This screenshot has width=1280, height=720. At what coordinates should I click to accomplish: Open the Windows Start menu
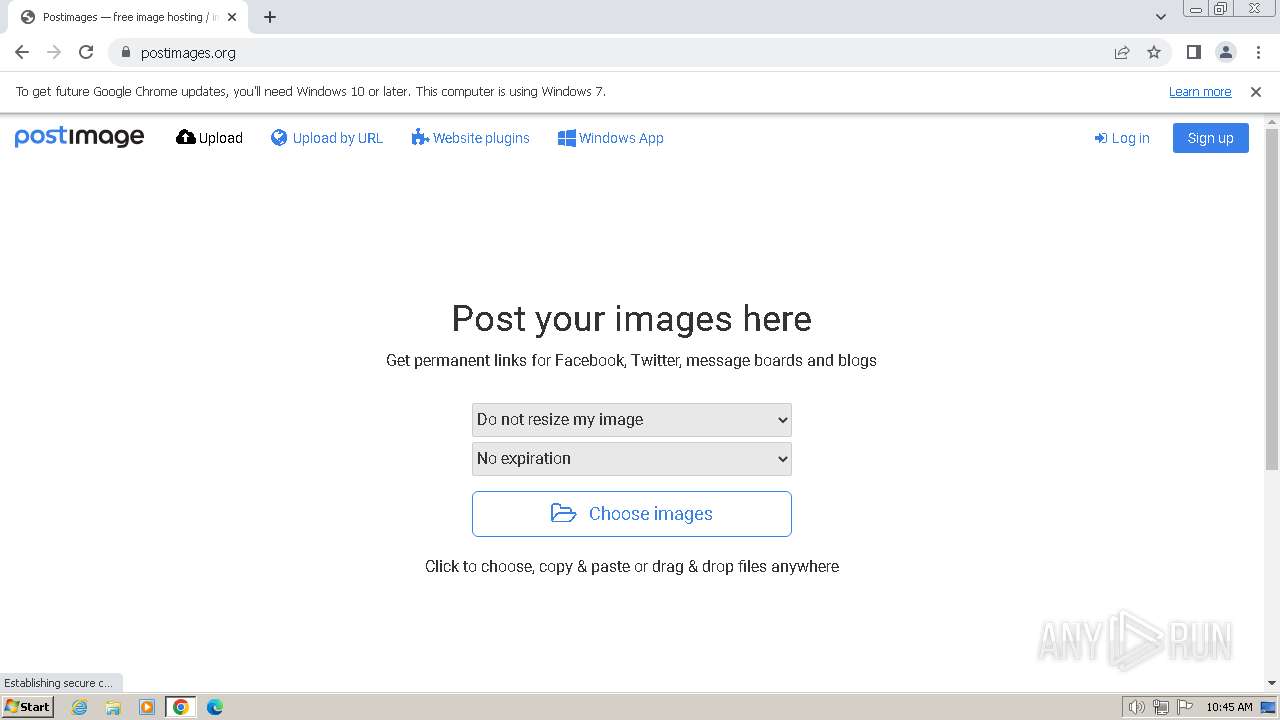(x=27, y=707)
